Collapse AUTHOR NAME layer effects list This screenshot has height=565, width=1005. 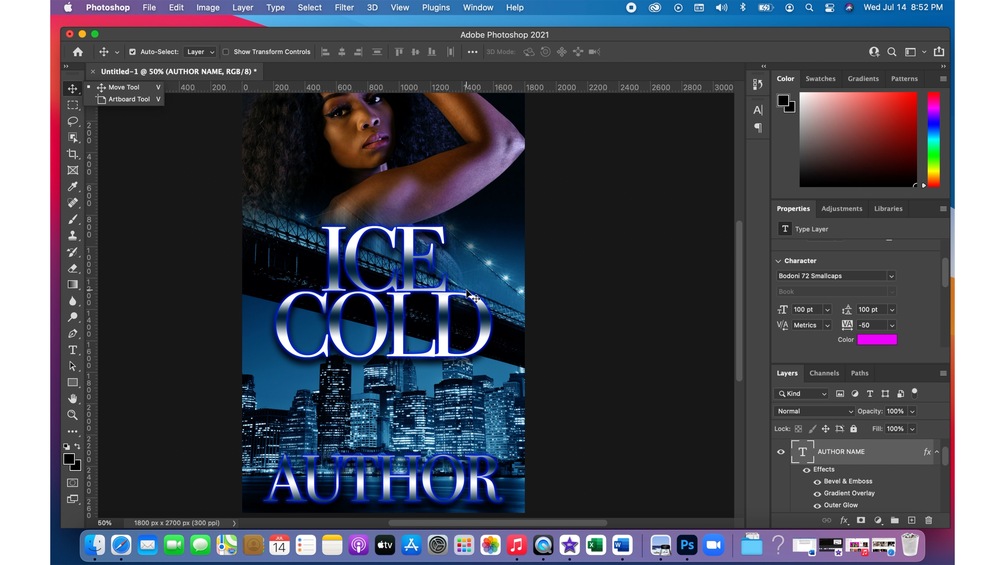937,452
